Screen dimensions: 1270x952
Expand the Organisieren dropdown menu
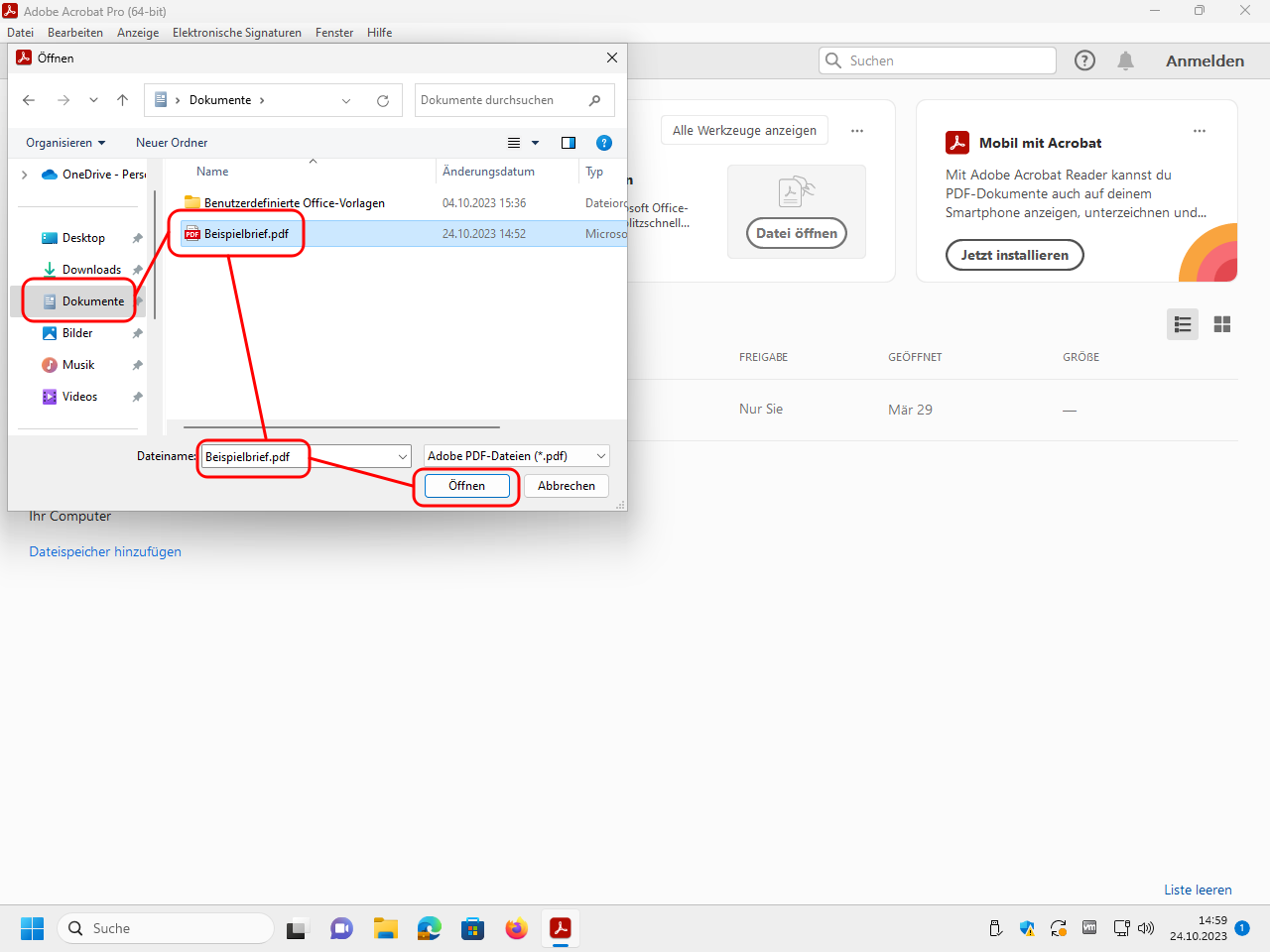click(65, 143)
